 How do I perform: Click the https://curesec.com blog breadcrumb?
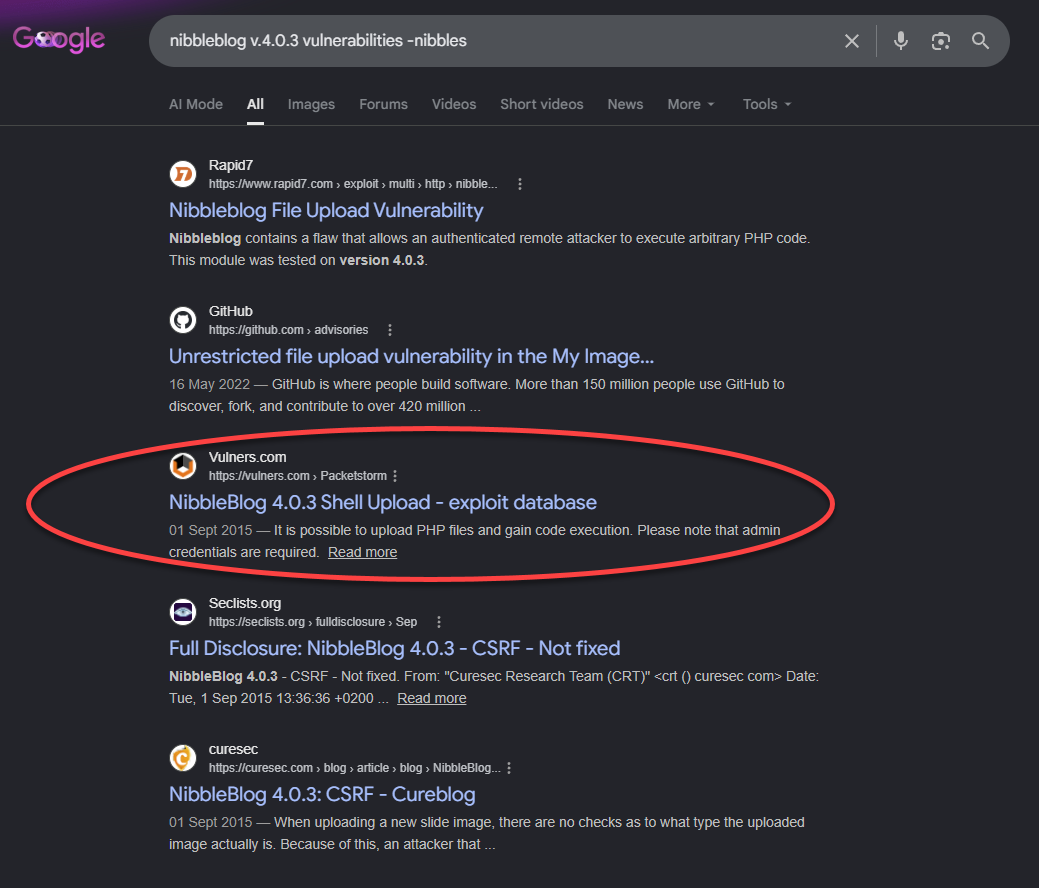pyautogui.click(x=355, y=767)
